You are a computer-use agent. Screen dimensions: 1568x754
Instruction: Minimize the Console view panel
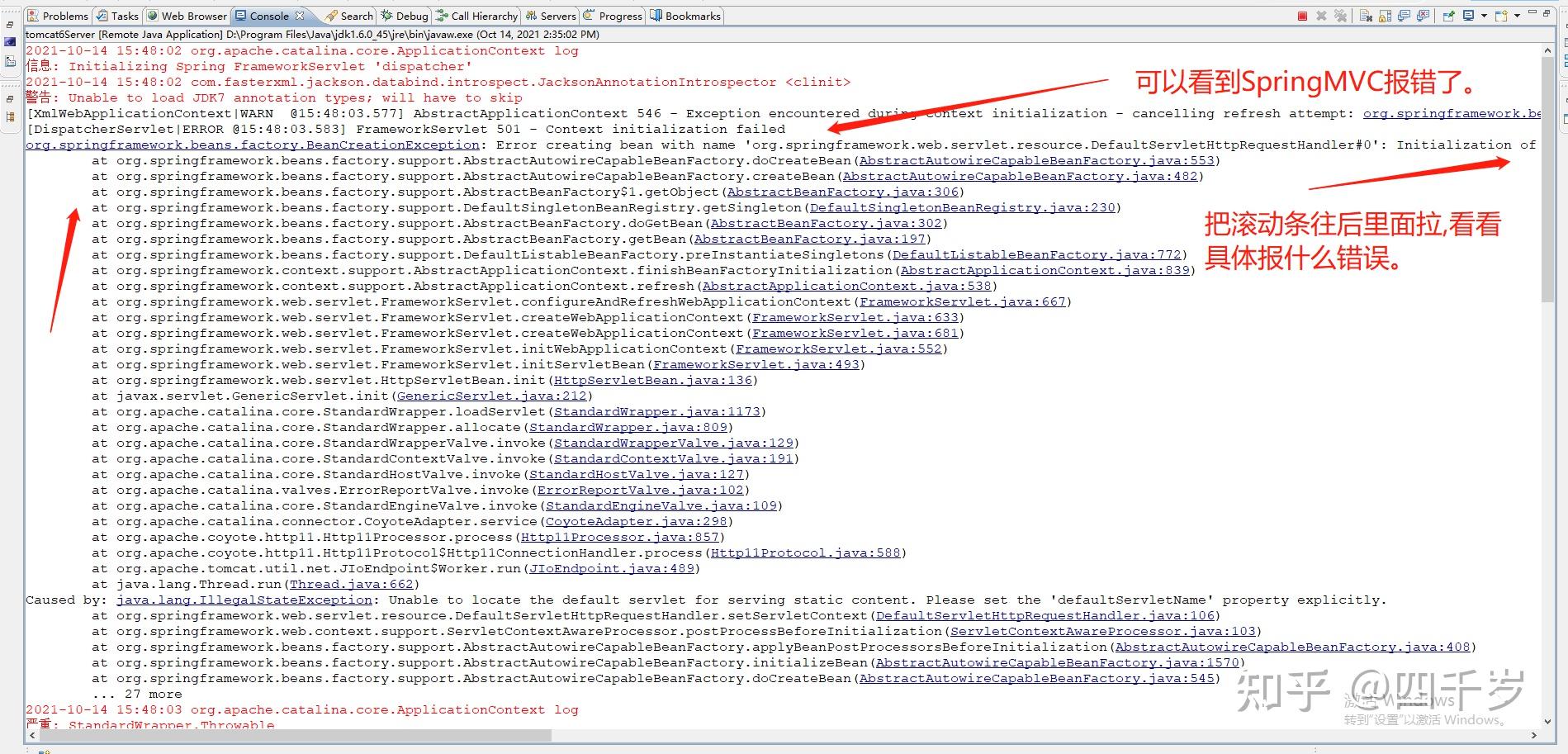point(1532,13)
